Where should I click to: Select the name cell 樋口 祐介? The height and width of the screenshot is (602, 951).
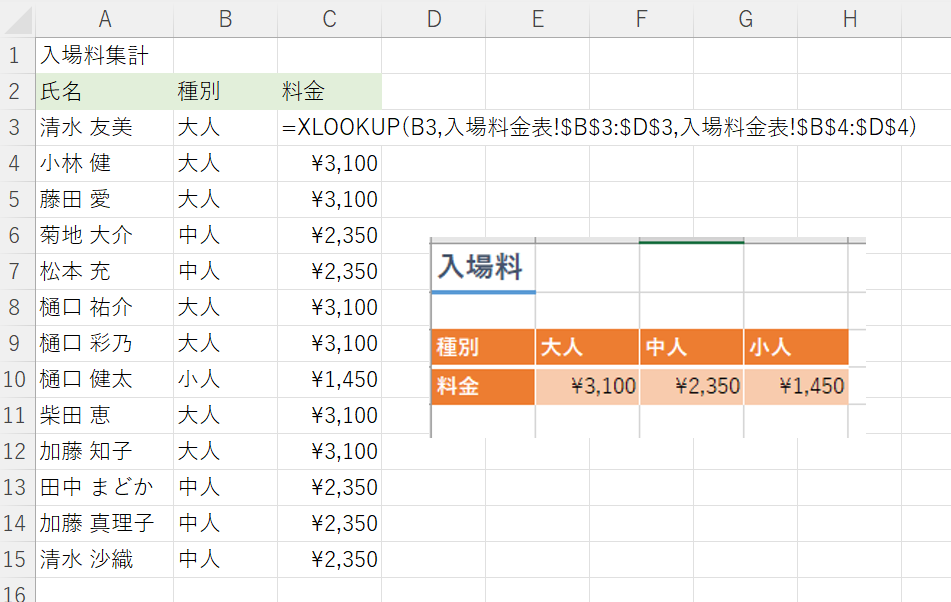[104, 307]
